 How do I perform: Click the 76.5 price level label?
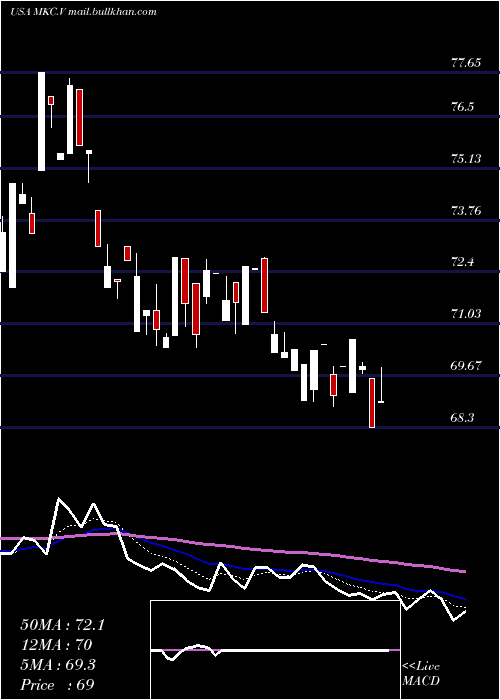(463, 107)
